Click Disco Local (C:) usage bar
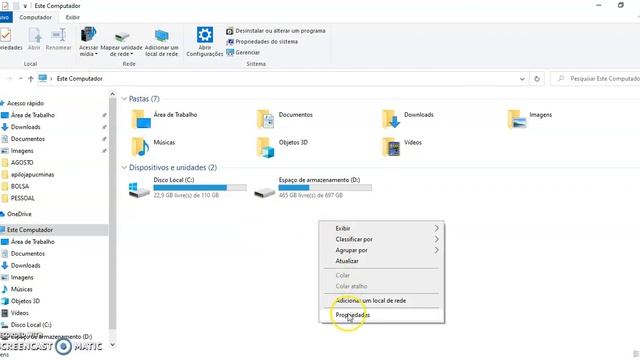Viewport: 640px width, 360px height. (200, 188)
